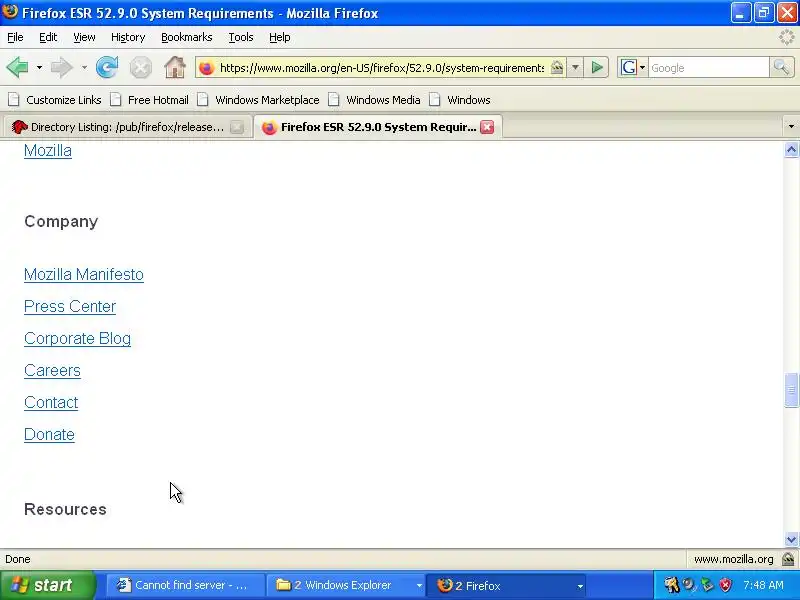Open the History menu

(x=128, y=37)
